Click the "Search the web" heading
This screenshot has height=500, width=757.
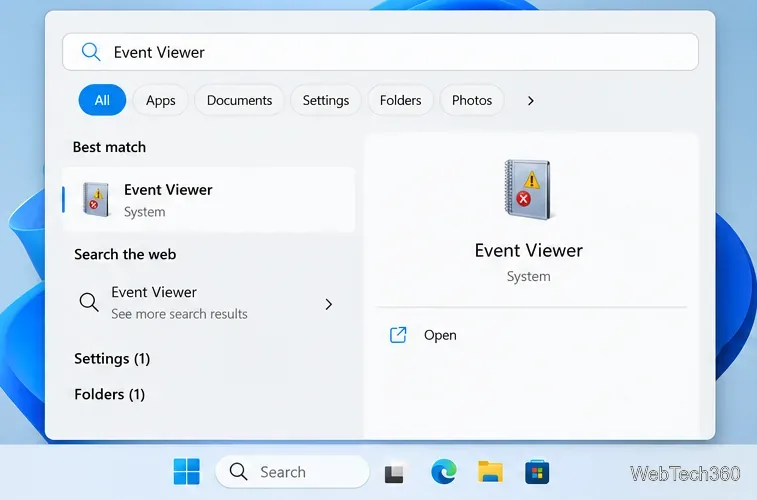[125, 254]
